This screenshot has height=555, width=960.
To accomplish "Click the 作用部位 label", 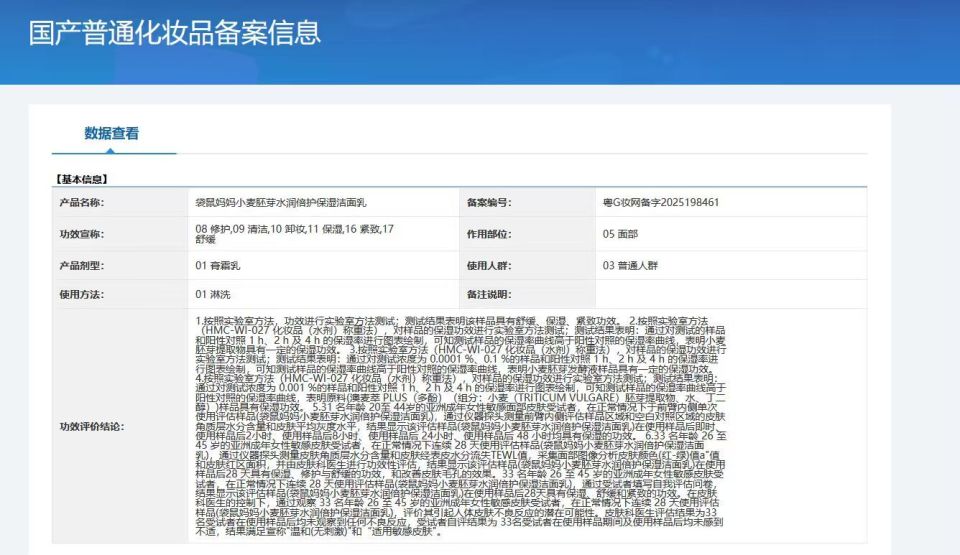I will point(489,234).
